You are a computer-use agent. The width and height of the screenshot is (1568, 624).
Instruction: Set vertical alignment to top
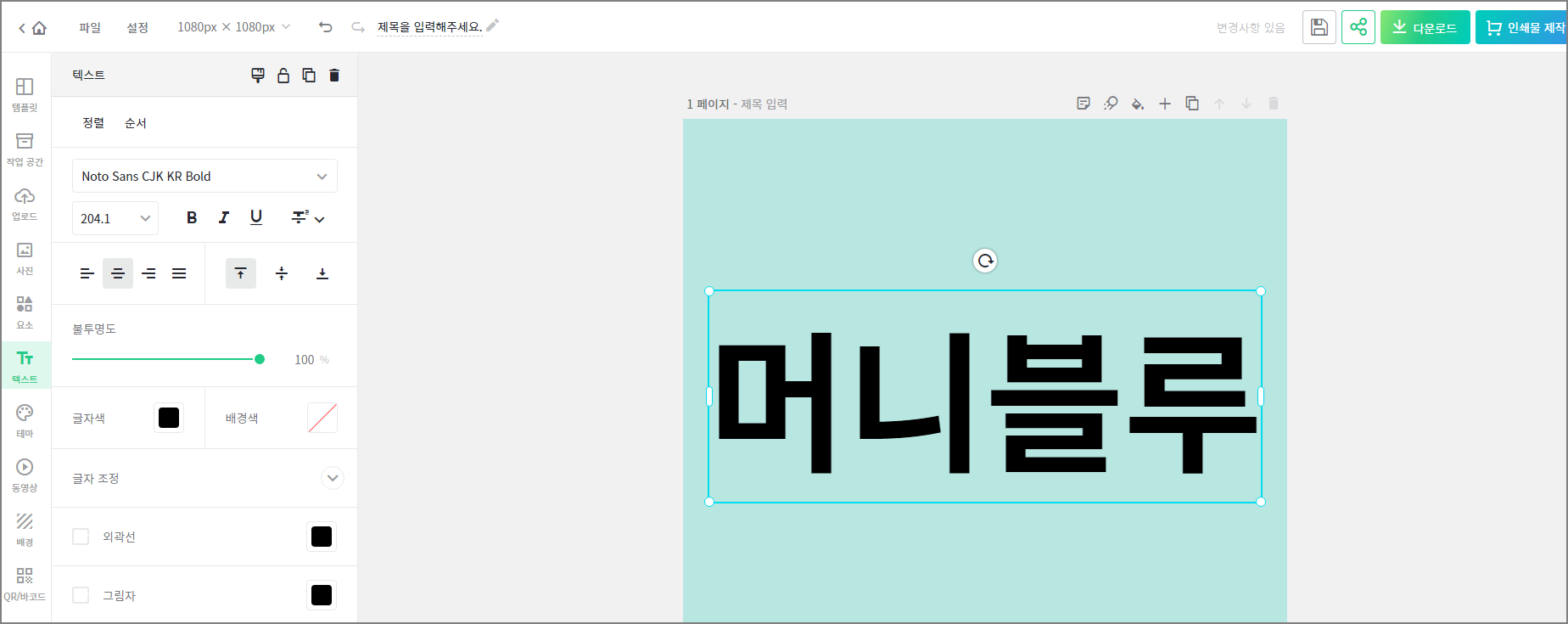pos(241,273)
